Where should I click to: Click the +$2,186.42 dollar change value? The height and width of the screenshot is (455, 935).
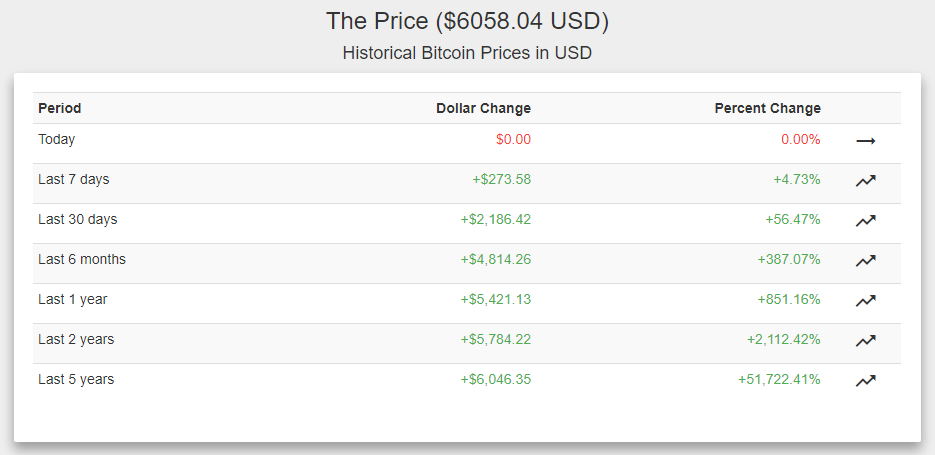coord(495,220)
